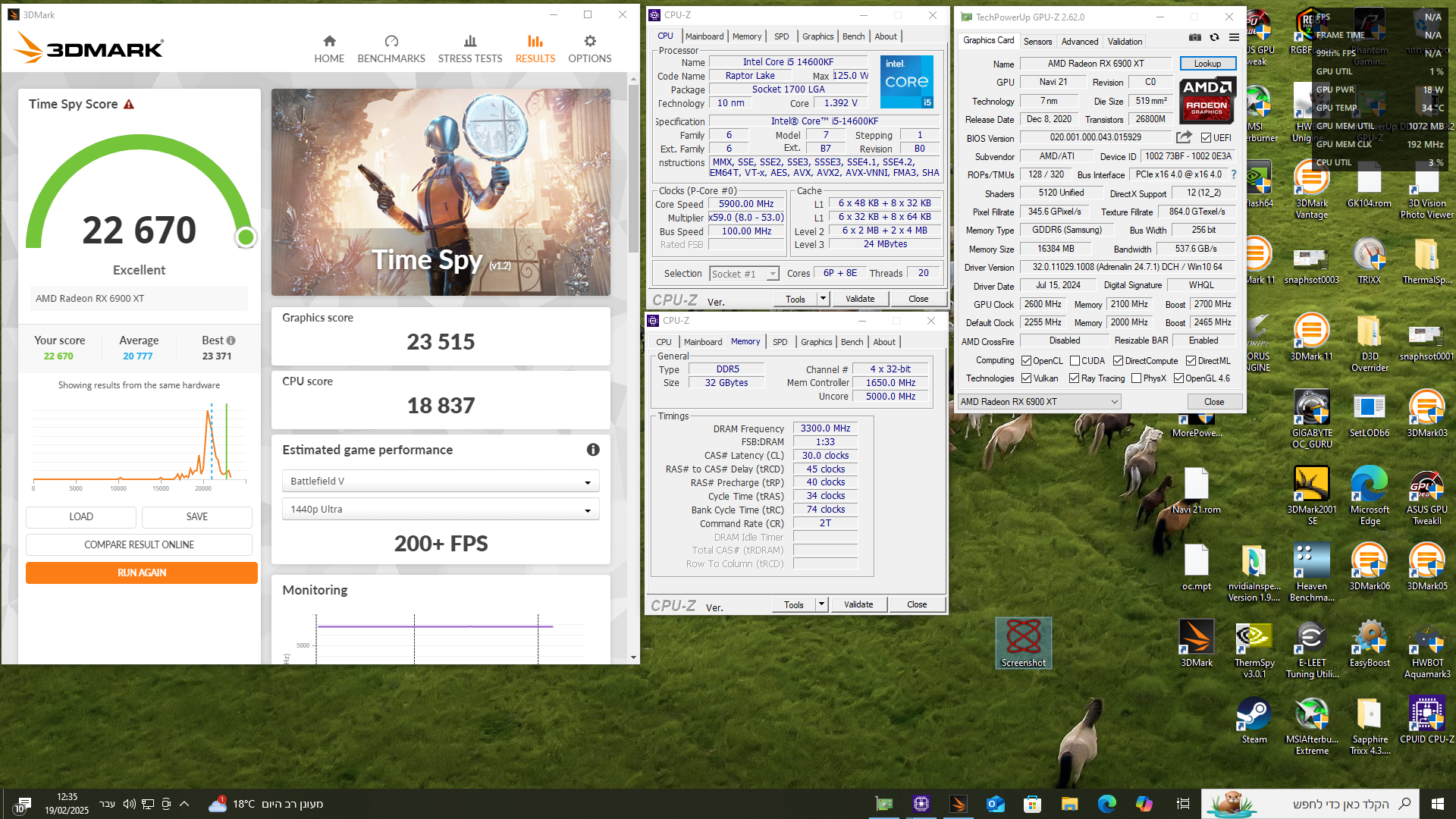The height and width of the screenshot is (819, 1456).
Task: Click the score gauge green indicator dot
Action: 245,237
